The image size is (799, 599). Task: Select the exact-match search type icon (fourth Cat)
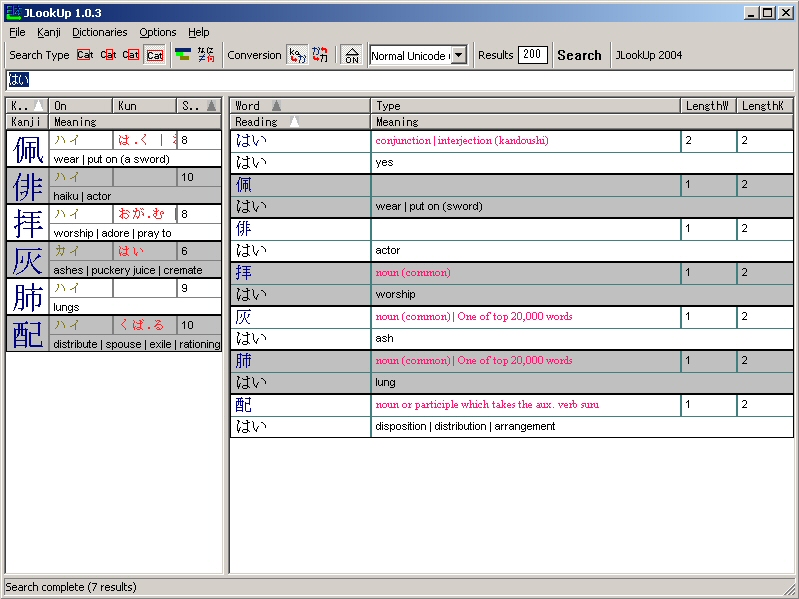tap(155, 55)
